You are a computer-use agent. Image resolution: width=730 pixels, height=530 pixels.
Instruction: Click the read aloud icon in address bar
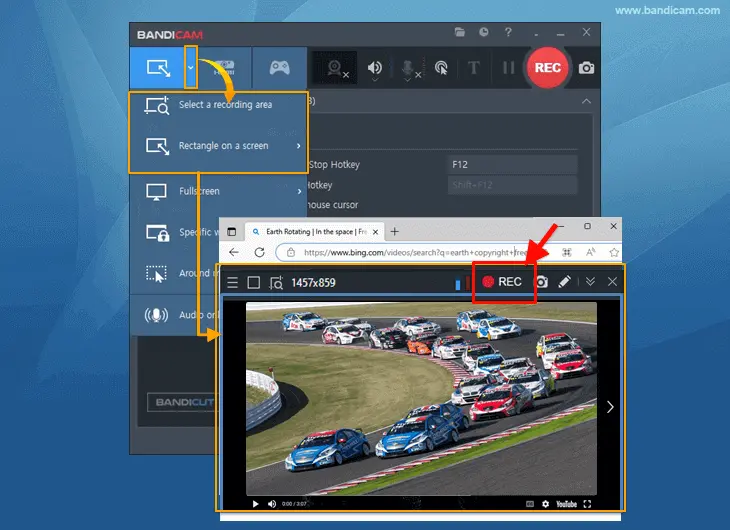pyautogui.click(x=590, y=252)
